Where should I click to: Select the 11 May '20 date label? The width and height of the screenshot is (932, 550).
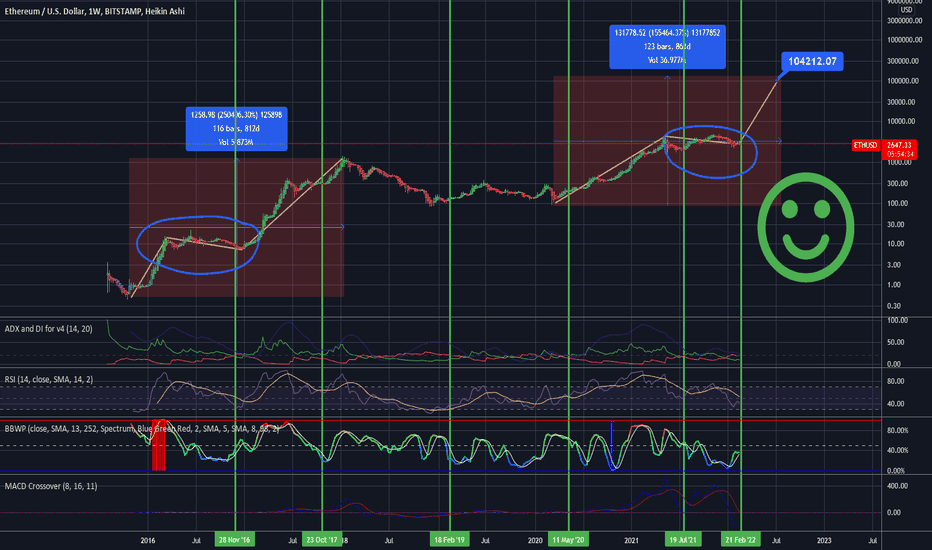coord(568,539)
